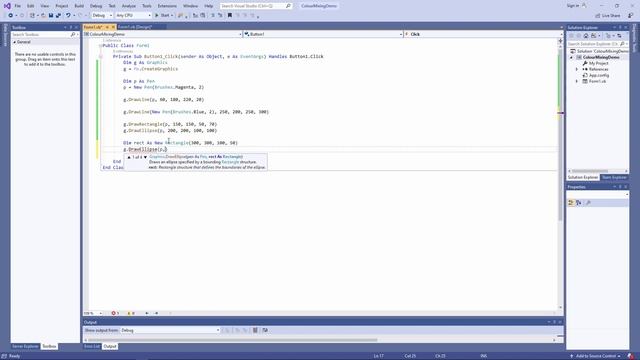640x360 pixels.
Task: Open the Show output from Debug dropdown
Action: (170, 330)
